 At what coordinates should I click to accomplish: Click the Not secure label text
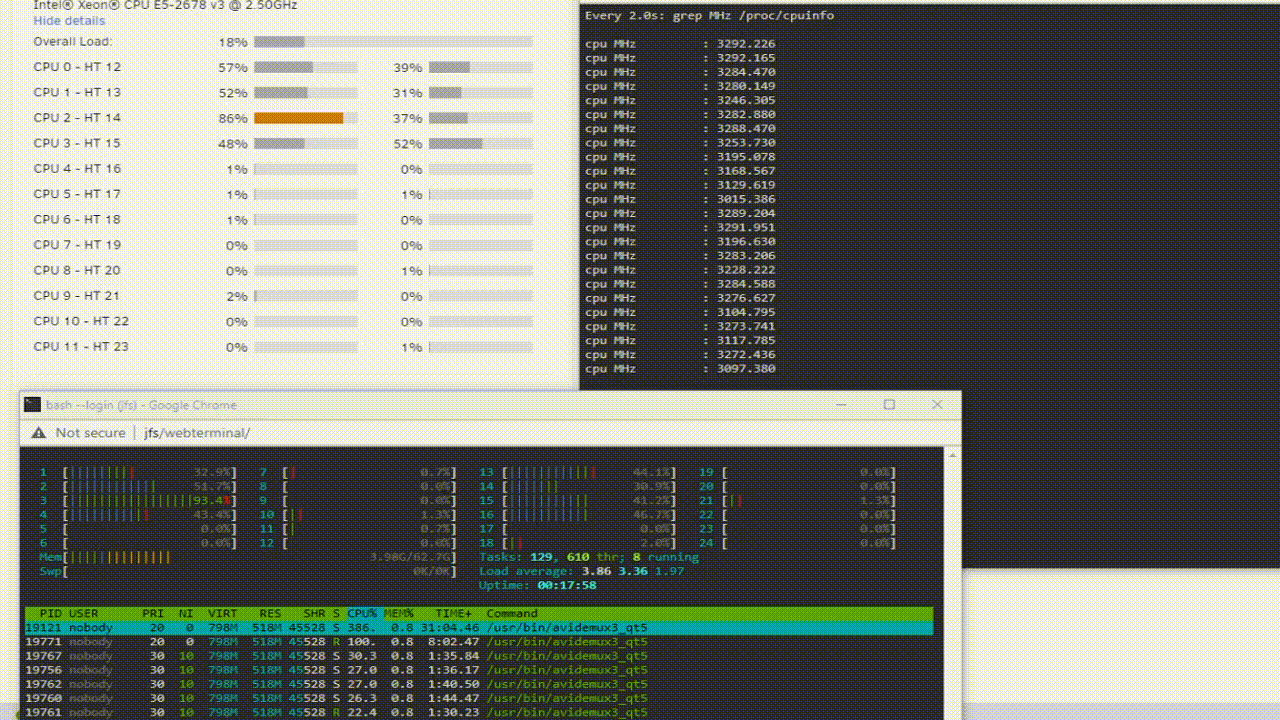(x=90, y=433)
